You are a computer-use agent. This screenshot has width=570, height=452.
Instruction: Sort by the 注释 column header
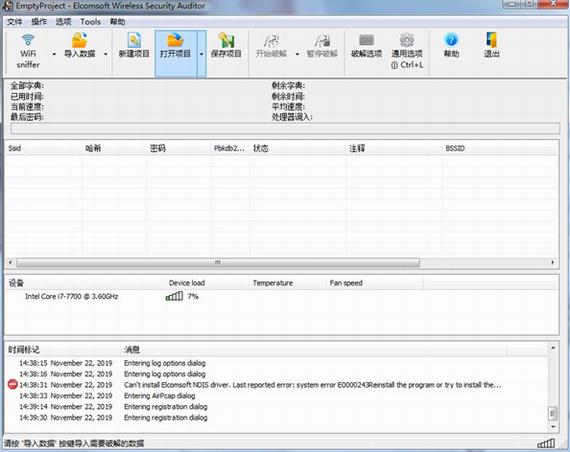(x=394, y=148)
